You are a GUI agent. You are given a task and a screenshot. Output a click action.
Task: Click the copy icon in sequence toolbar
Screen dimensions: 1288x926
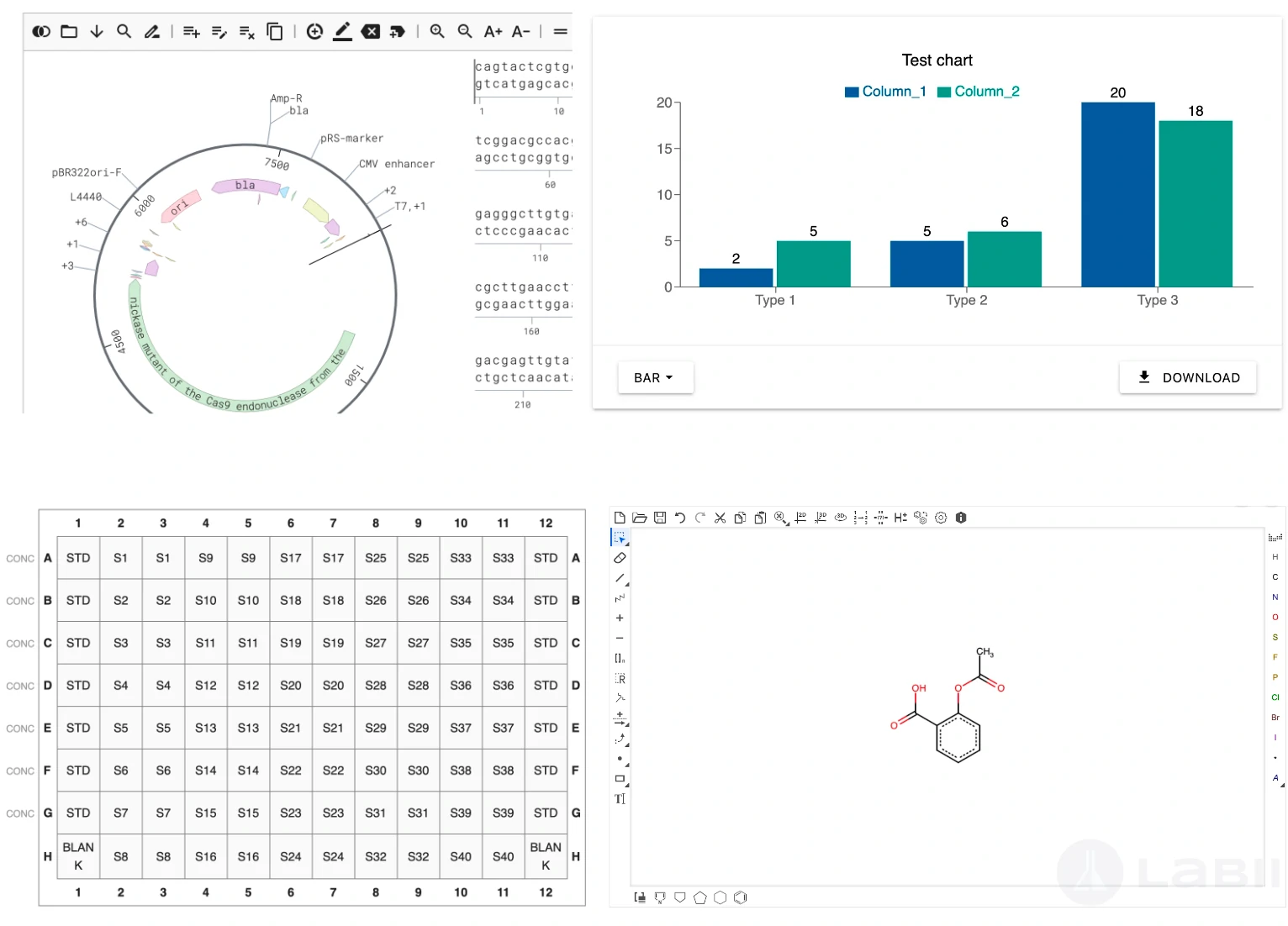(274, 32)
